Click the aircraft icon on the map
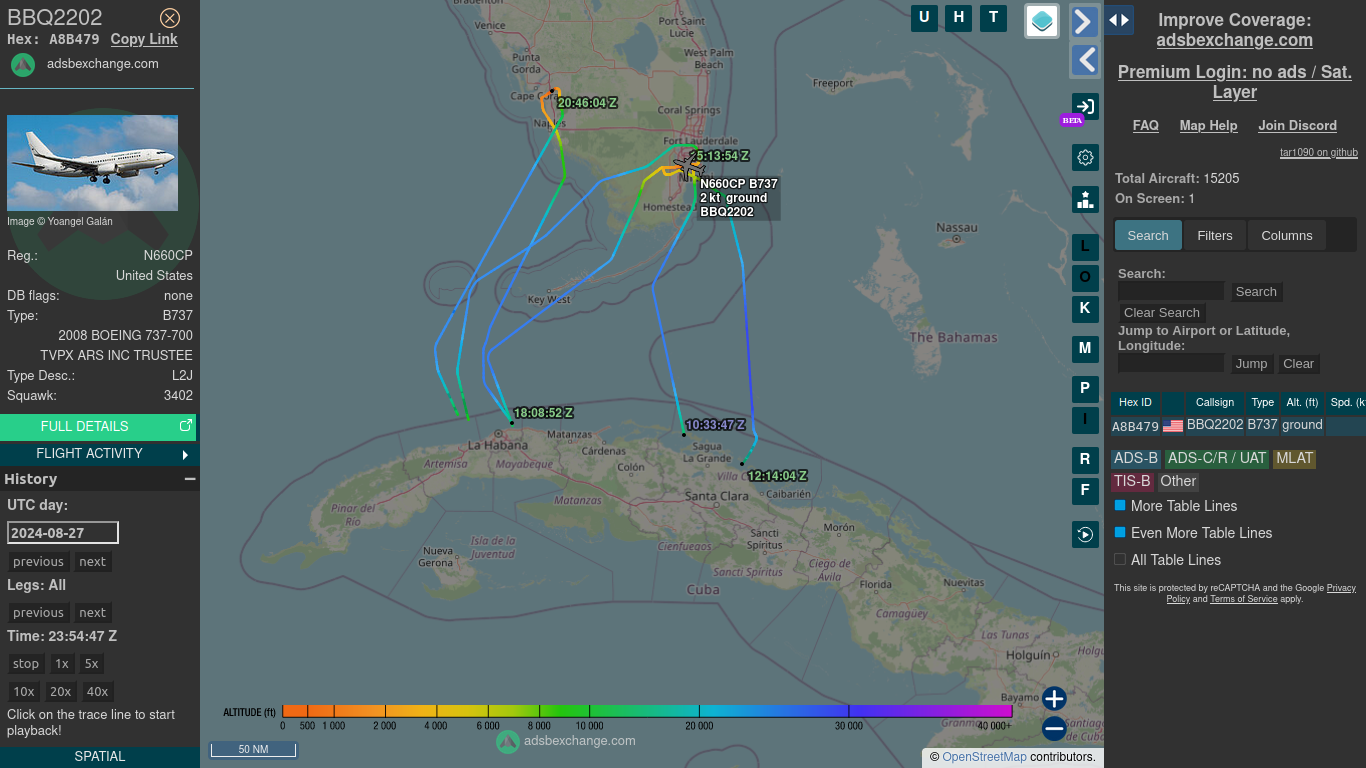 click(689, 165)
